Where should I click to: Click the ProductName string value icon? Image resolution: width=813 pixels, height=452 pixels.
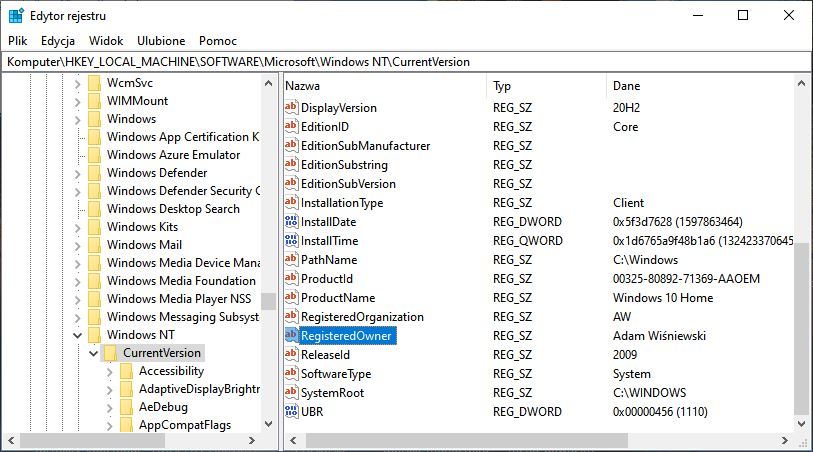coord(292,298)
